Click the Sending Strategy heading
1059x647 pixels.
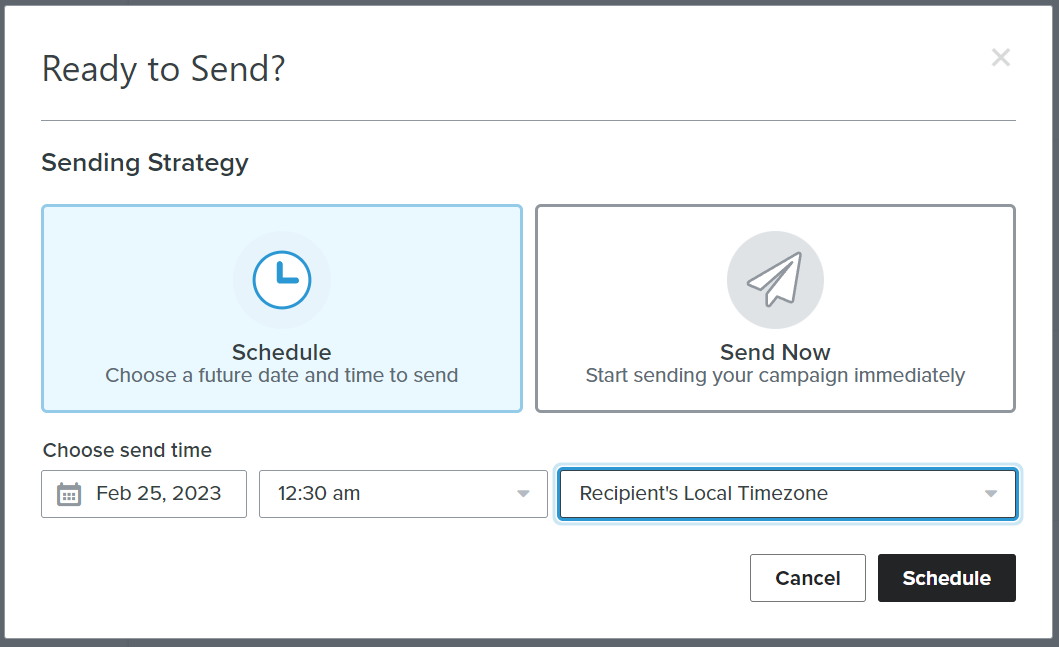click(x=145, y=163)
